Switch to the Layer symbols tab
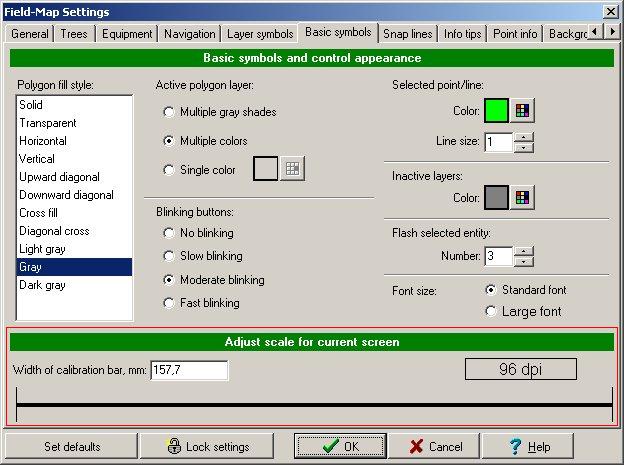The image size is (624, 465). coord(259,34)
